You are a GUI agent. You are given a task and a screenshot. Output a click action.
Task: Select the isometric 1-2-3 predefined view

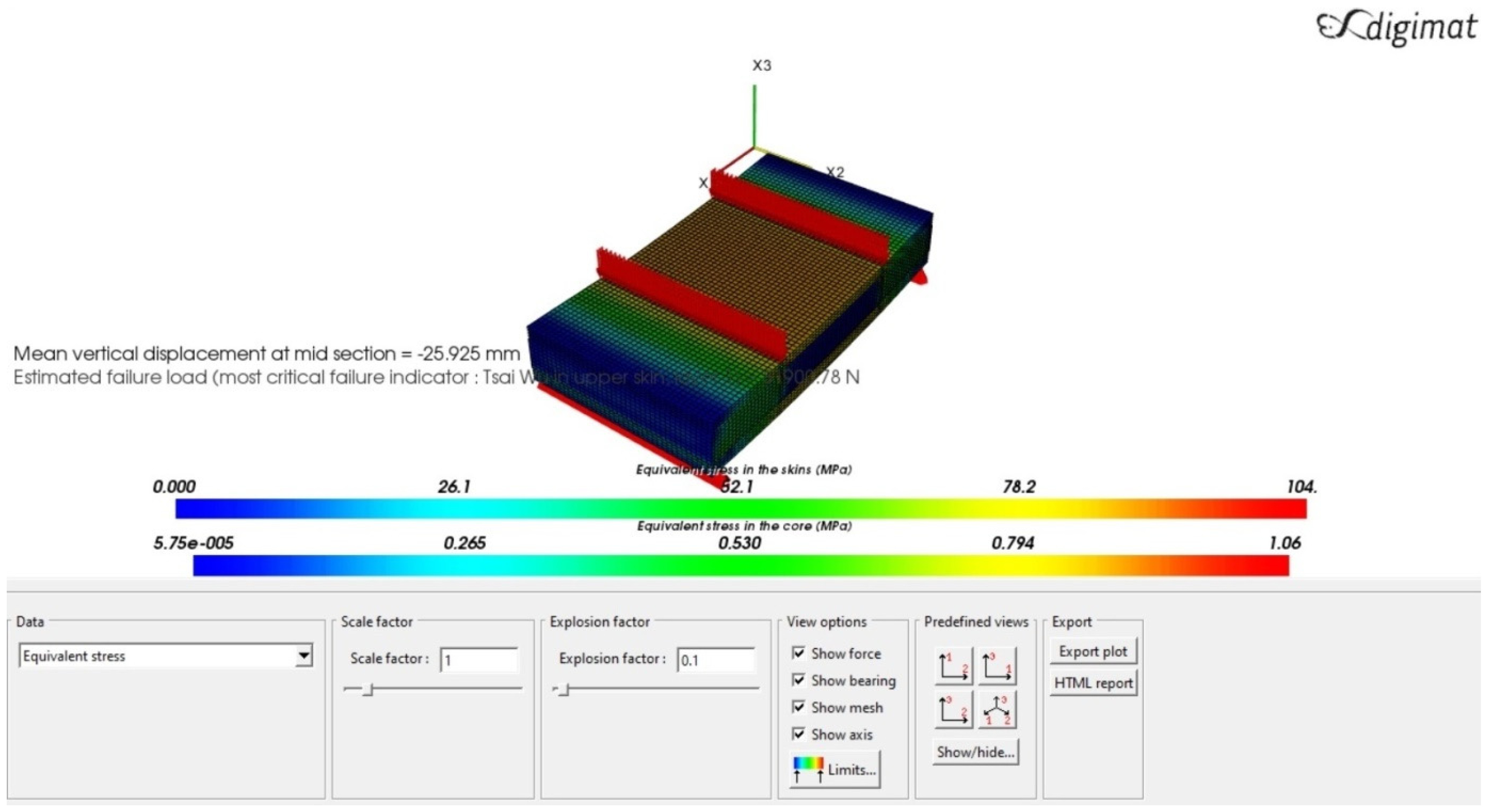click(x=997, y=710)
